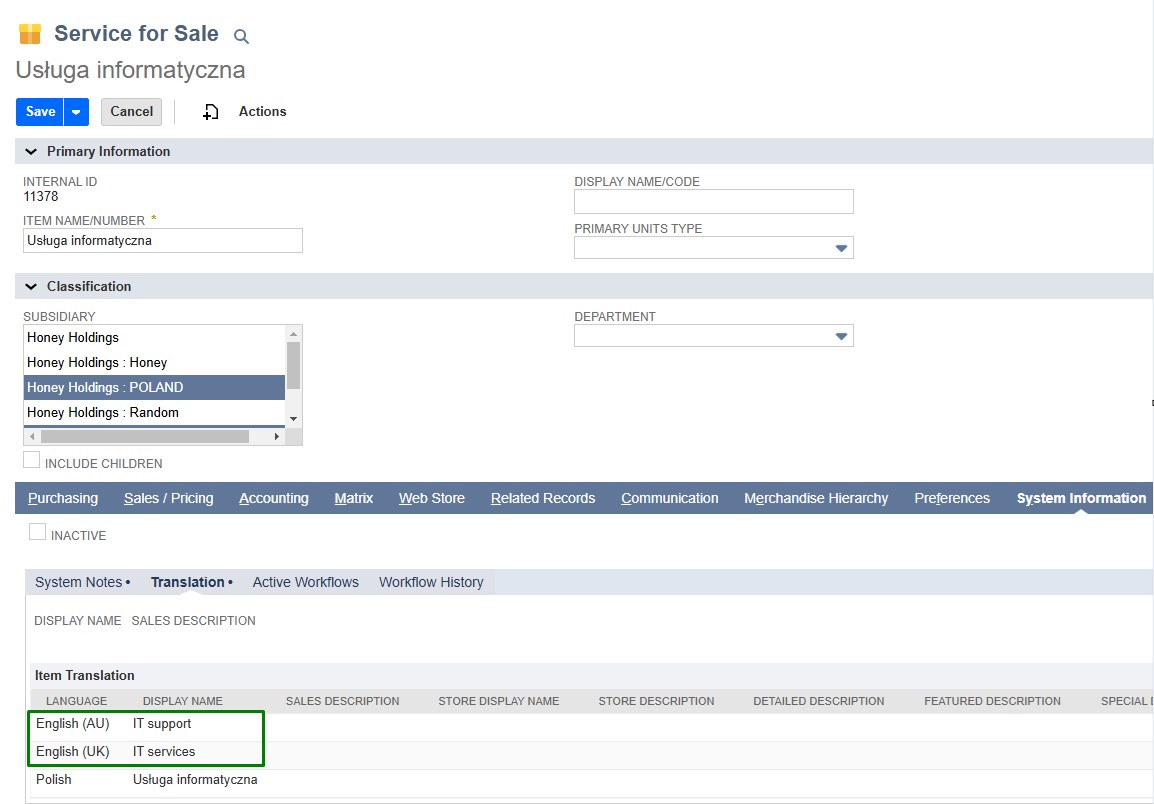Viewport: 1154px width, 804px height.
Task: Open the Accounting tab
Action: (x=273, y=498)
